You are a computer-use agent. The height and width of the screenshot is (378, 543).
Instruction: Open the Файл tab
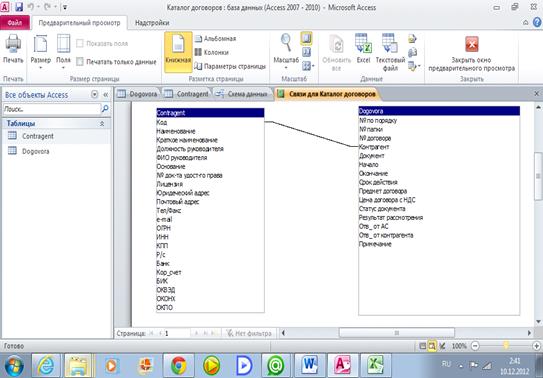(15, 23)
